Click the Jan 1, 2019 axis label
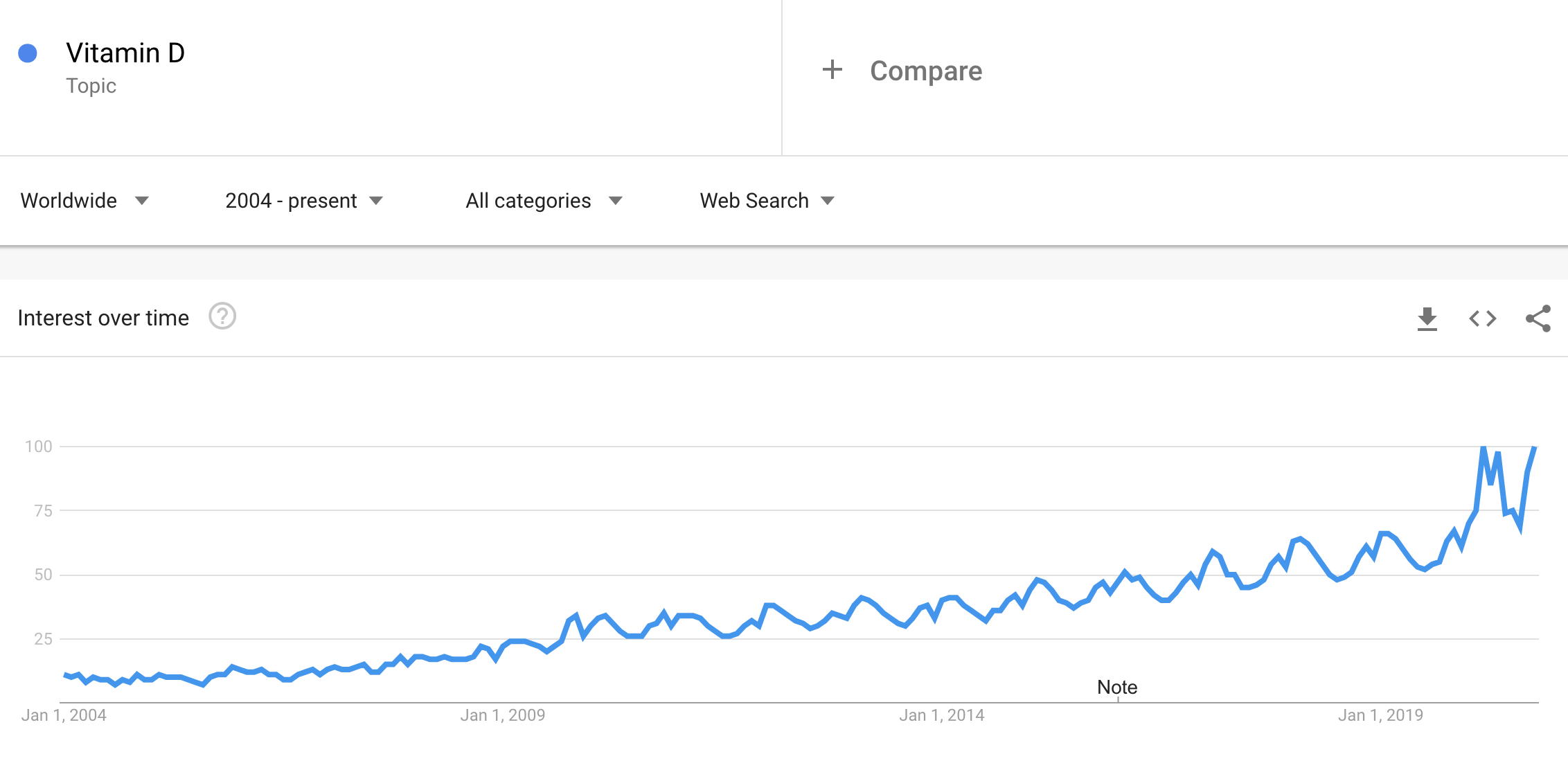The image size is (1568, 781). tap(1380, 715)
